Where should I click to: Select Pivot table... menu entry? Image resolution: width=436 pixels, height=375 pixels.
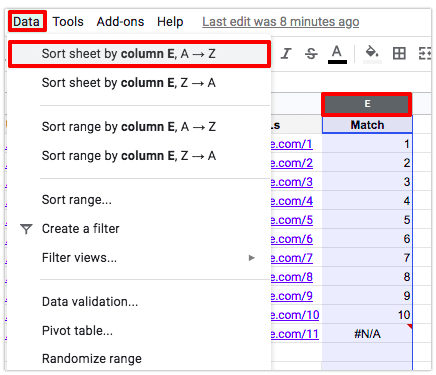(139, 331)
